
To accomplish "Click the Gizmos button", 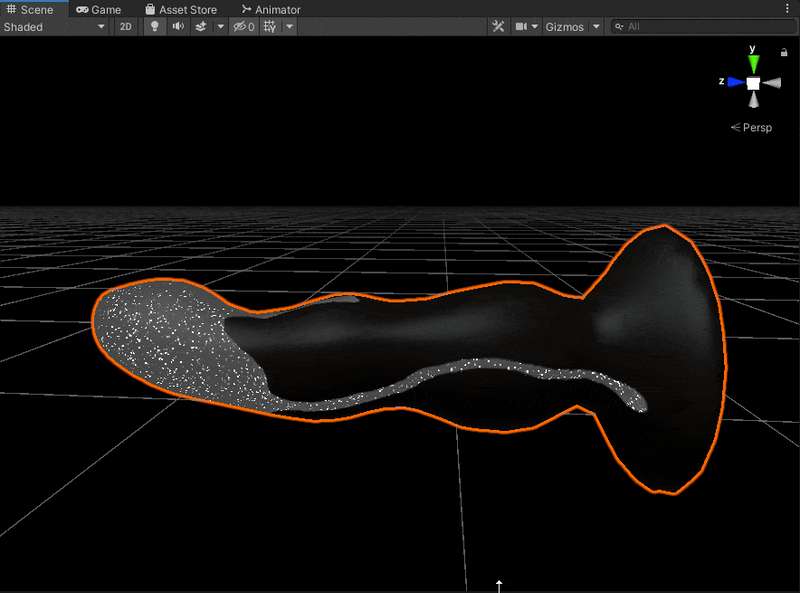I will [x=564, y=27].
